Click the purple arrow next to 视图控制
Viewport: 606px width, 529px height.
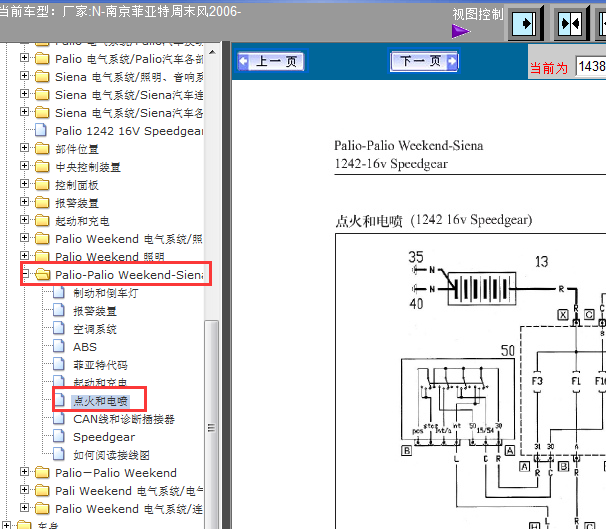[x=460, y=31]
